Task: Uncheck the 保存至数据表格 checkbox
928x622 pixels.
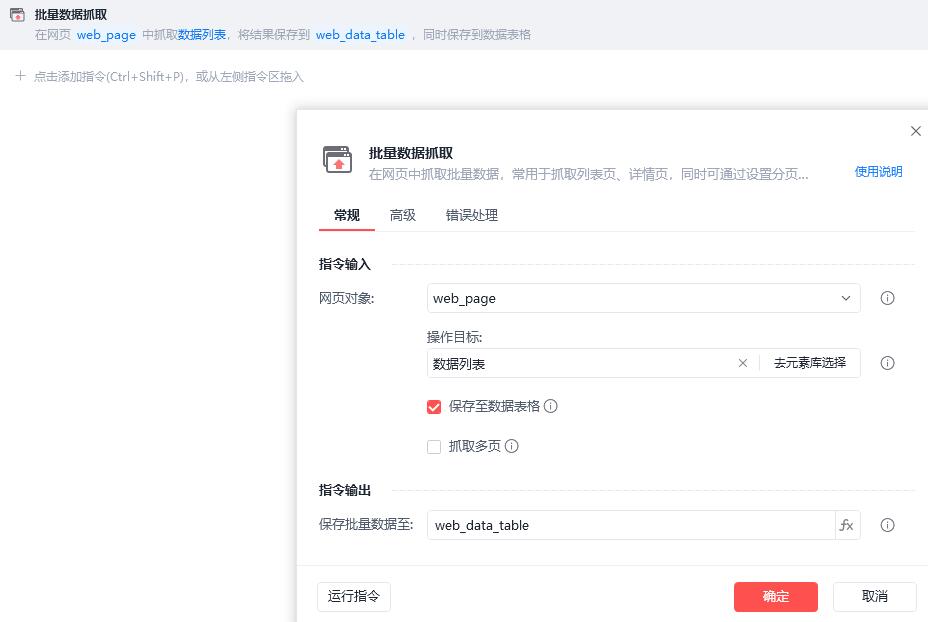Action: (x=434, y=407)
